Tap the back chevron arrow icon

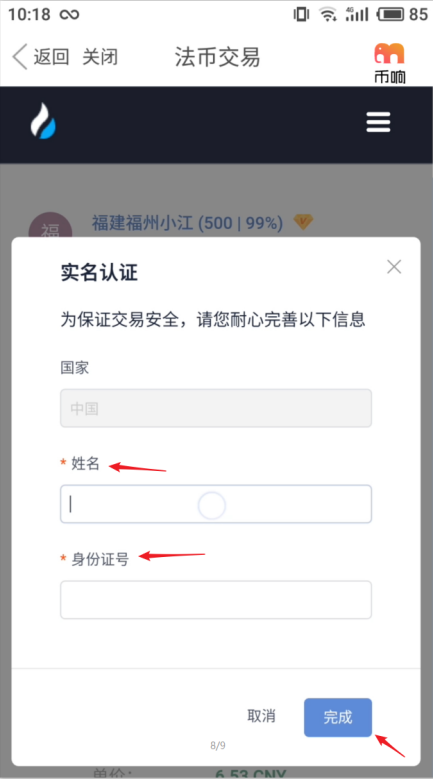(19, 57)
